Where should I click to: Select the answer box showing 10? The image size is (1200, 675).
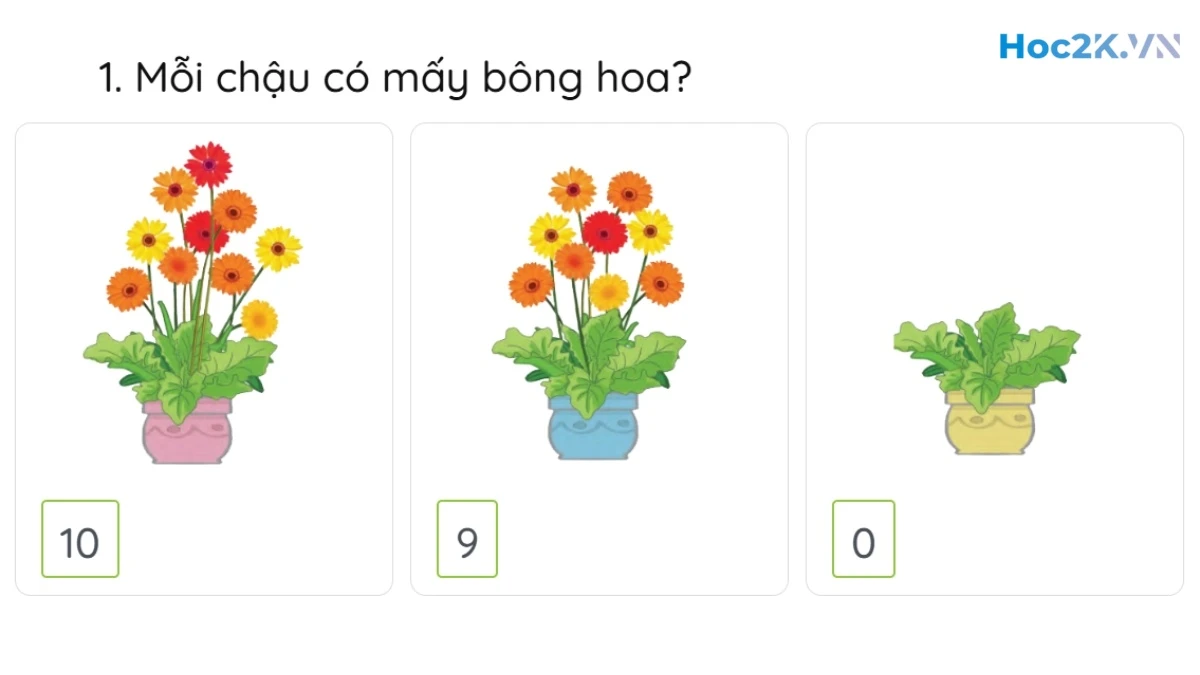[80, 539]
